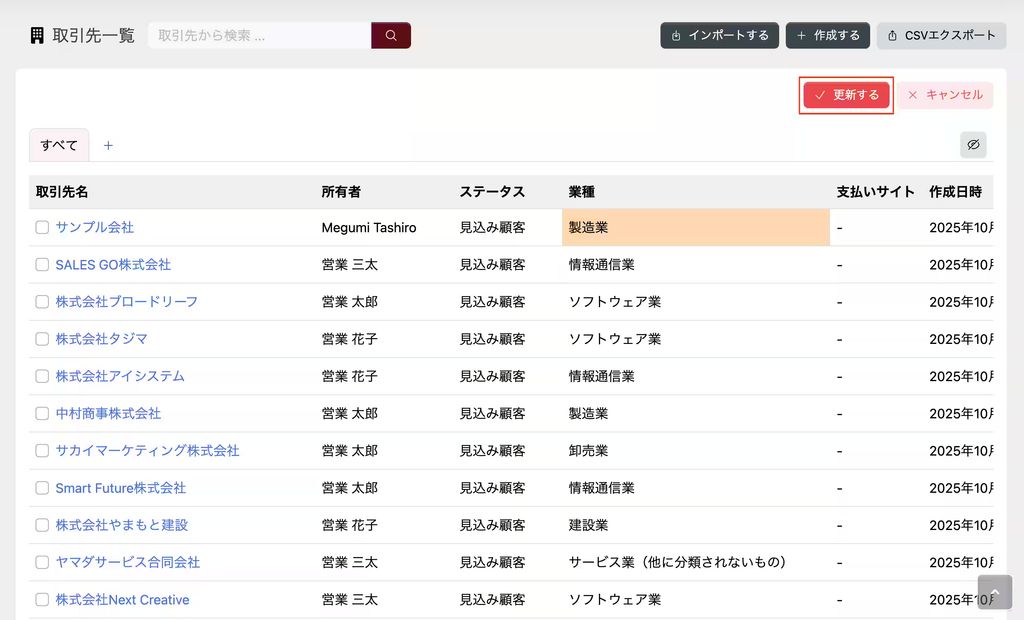1024x620 pixels.
Task: Open 株式会社やまもと建設 link
Action: [121, 525]
